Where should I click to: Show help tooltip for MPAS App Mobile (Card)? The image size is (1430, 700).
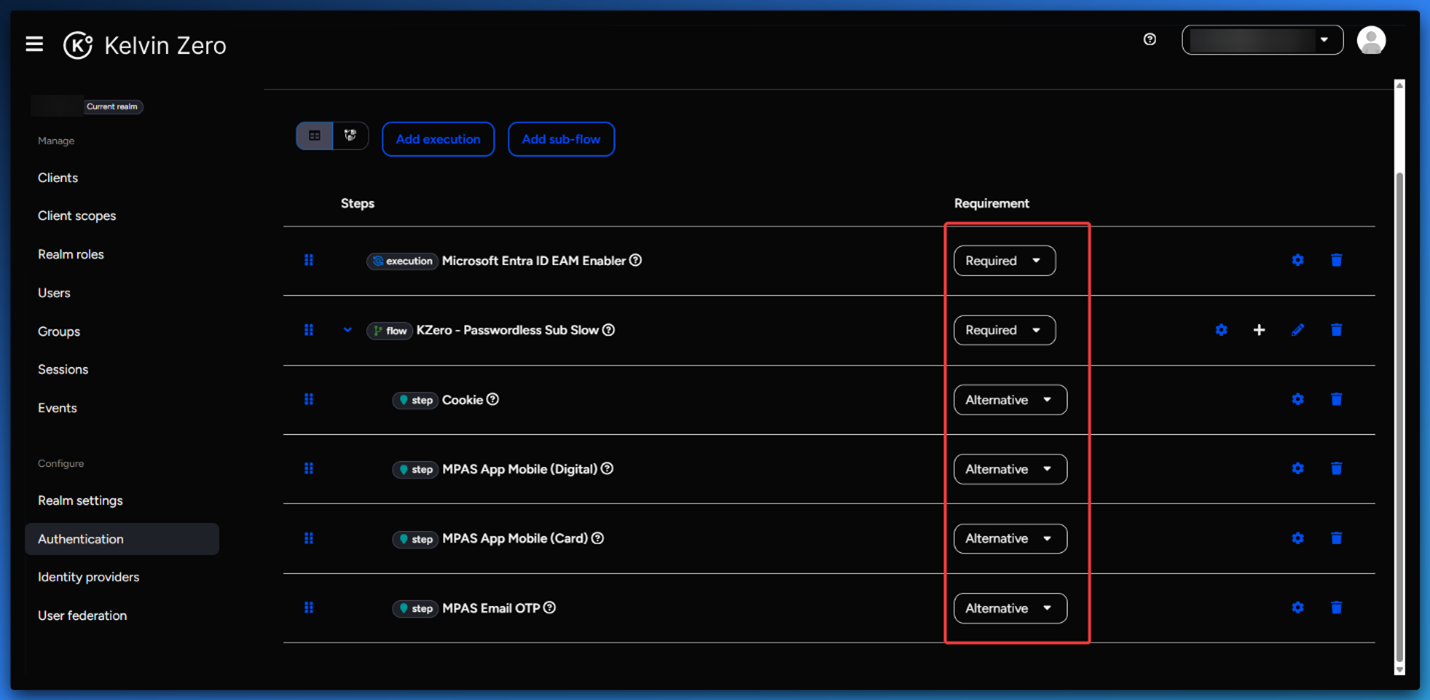(598, 538)
